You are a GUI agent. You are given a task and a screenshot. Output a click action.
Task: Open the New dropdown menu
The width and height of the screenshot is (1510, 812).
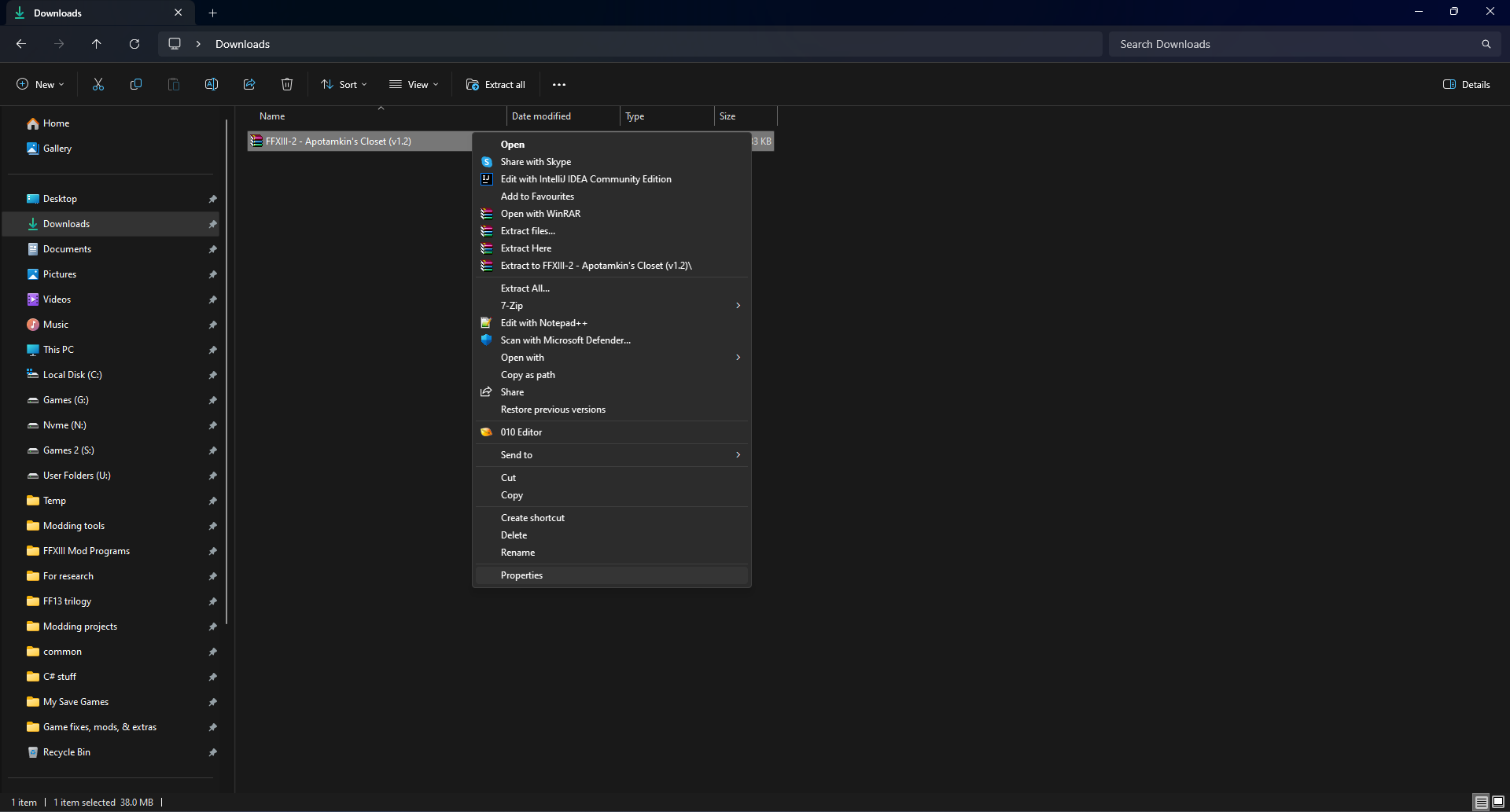pyautogui.click(x=40, y=85)
